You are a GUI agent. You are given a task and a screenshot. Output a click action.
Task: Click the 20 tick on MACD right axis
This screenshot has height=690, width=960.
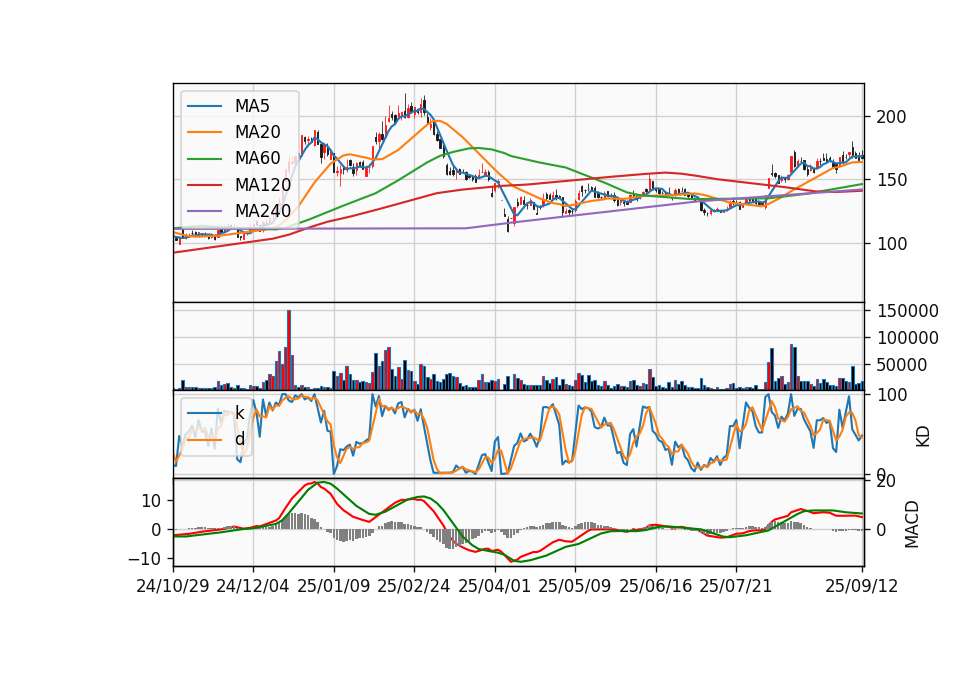click(886, 481)
